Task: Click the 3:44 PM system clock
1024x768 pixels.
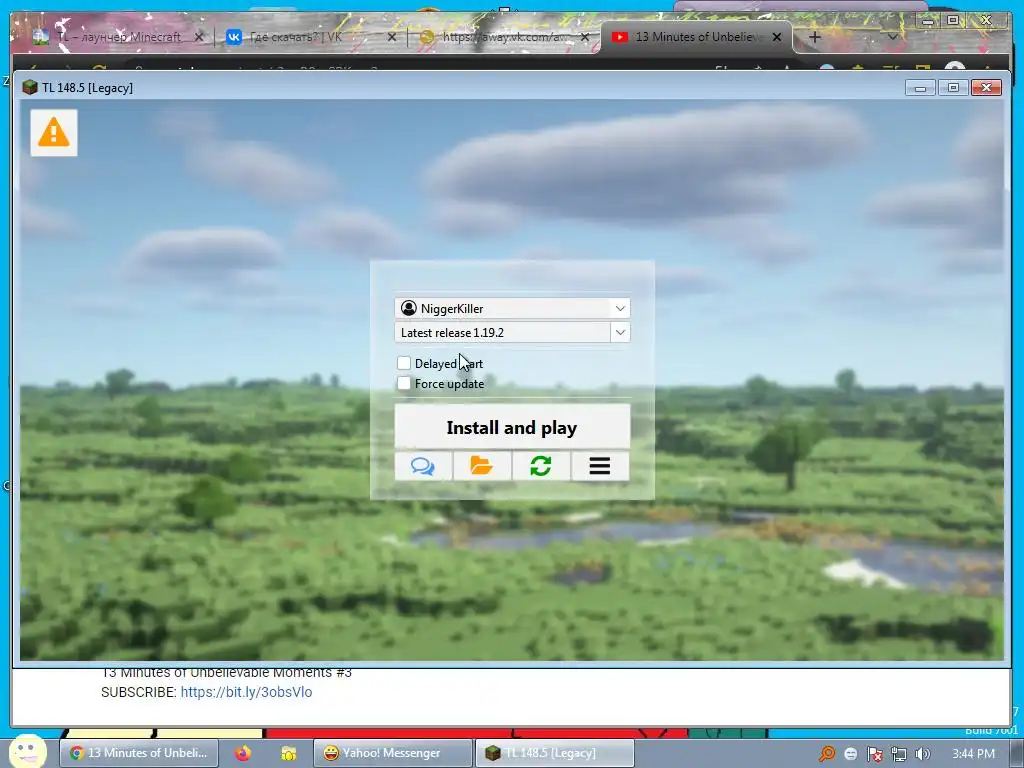Action: (973, 754)
